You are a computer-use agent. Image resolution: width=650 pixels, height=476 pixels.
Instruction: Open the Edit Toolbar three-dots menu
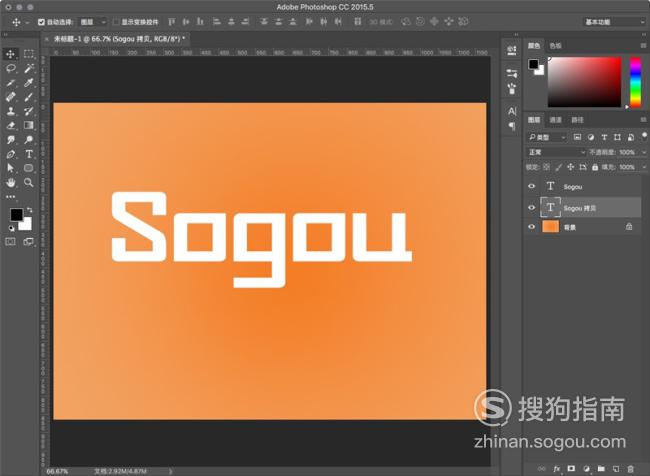[10, 197]
